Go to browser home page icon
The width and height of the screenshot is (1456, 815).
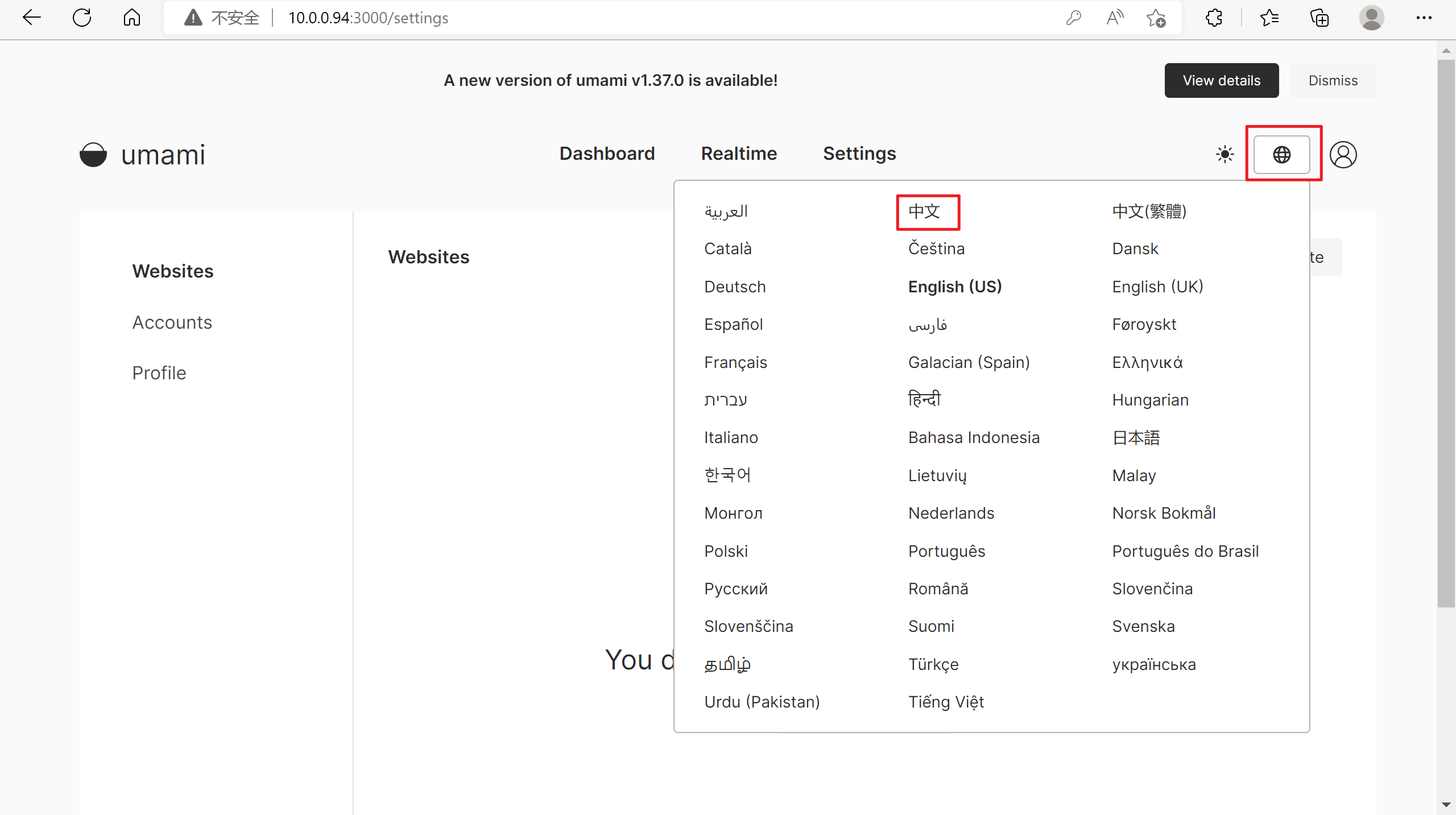tap(131, 18)
